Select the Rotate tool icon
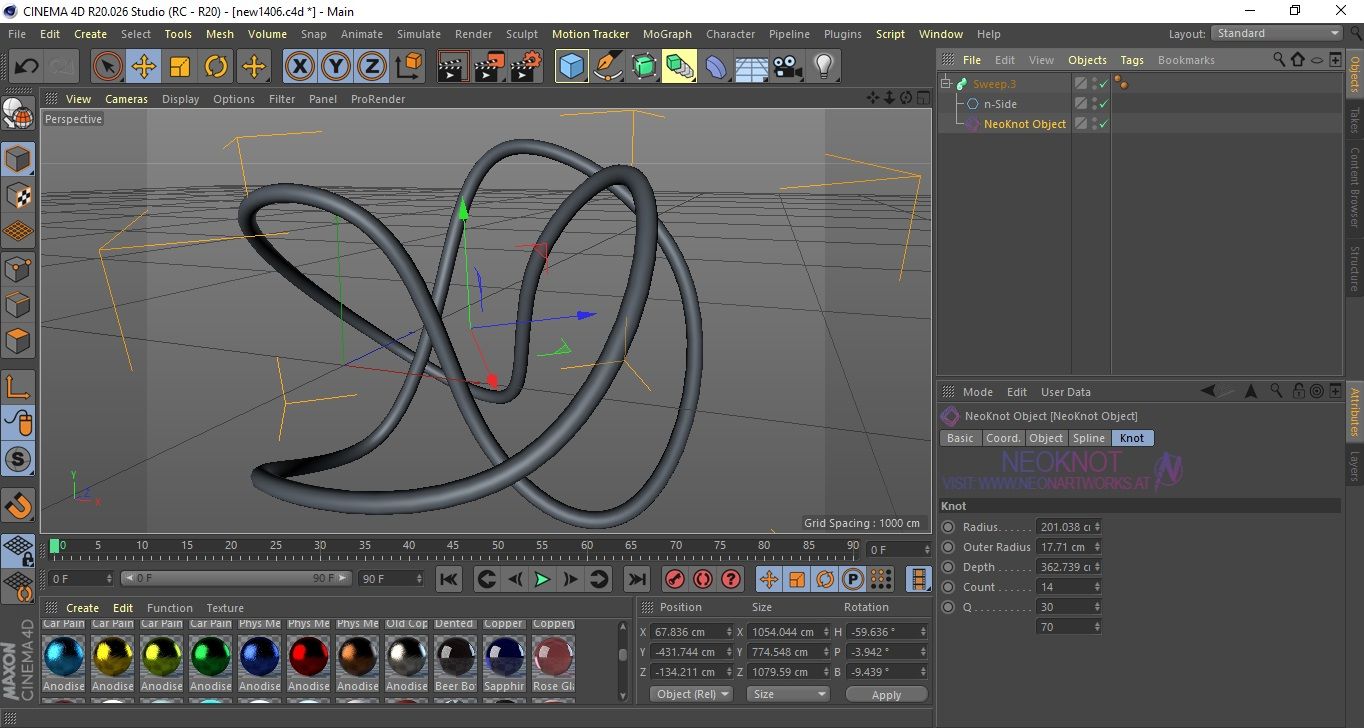This screenshot has width=1364, height=728. pyautogui.click(x=216, y=67)
